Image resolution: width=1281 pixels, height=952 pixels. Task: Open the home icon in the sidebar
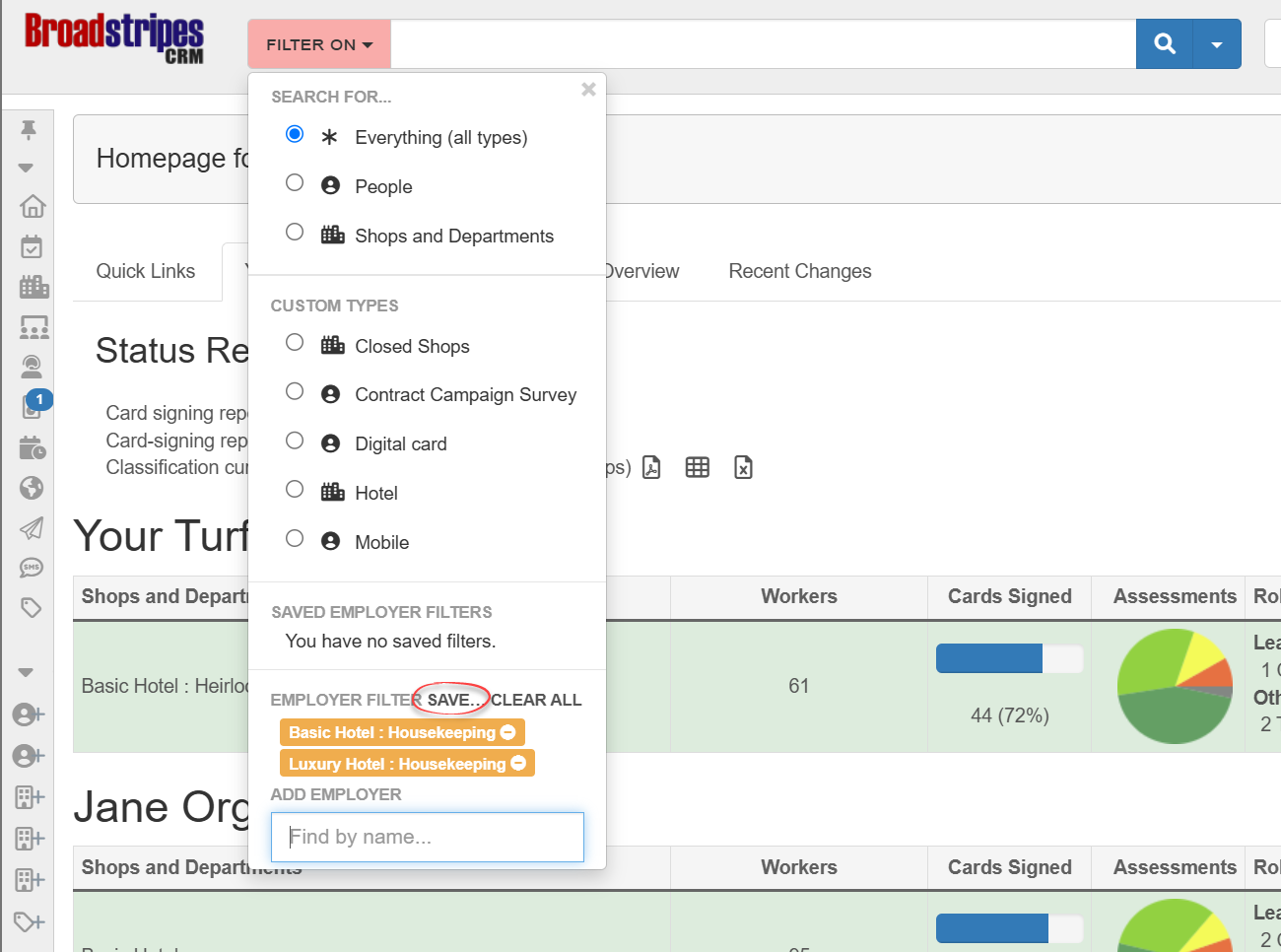33,206
